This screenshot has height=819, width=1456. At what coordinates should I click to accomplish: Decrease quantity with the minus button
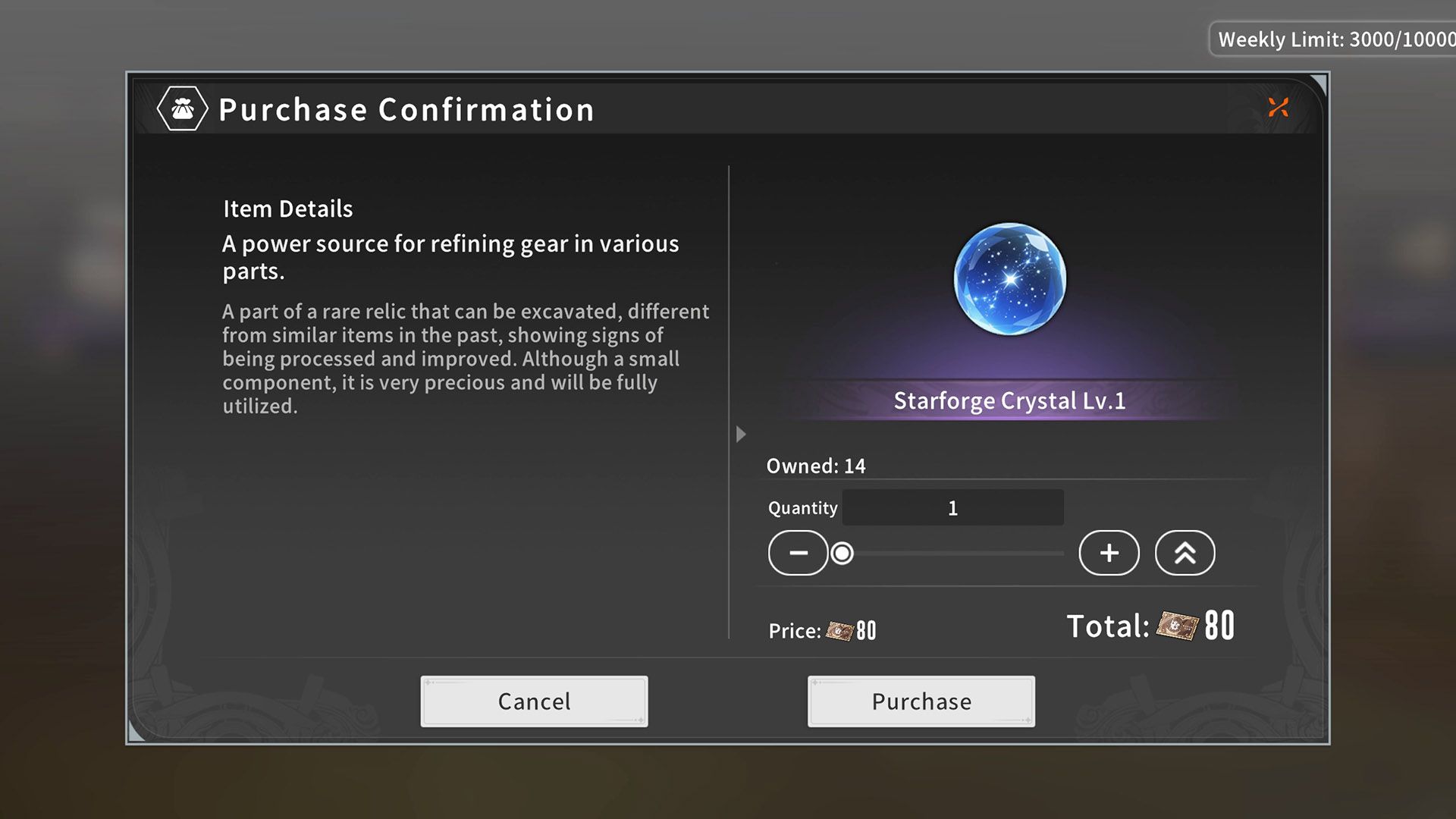point(798,553)
